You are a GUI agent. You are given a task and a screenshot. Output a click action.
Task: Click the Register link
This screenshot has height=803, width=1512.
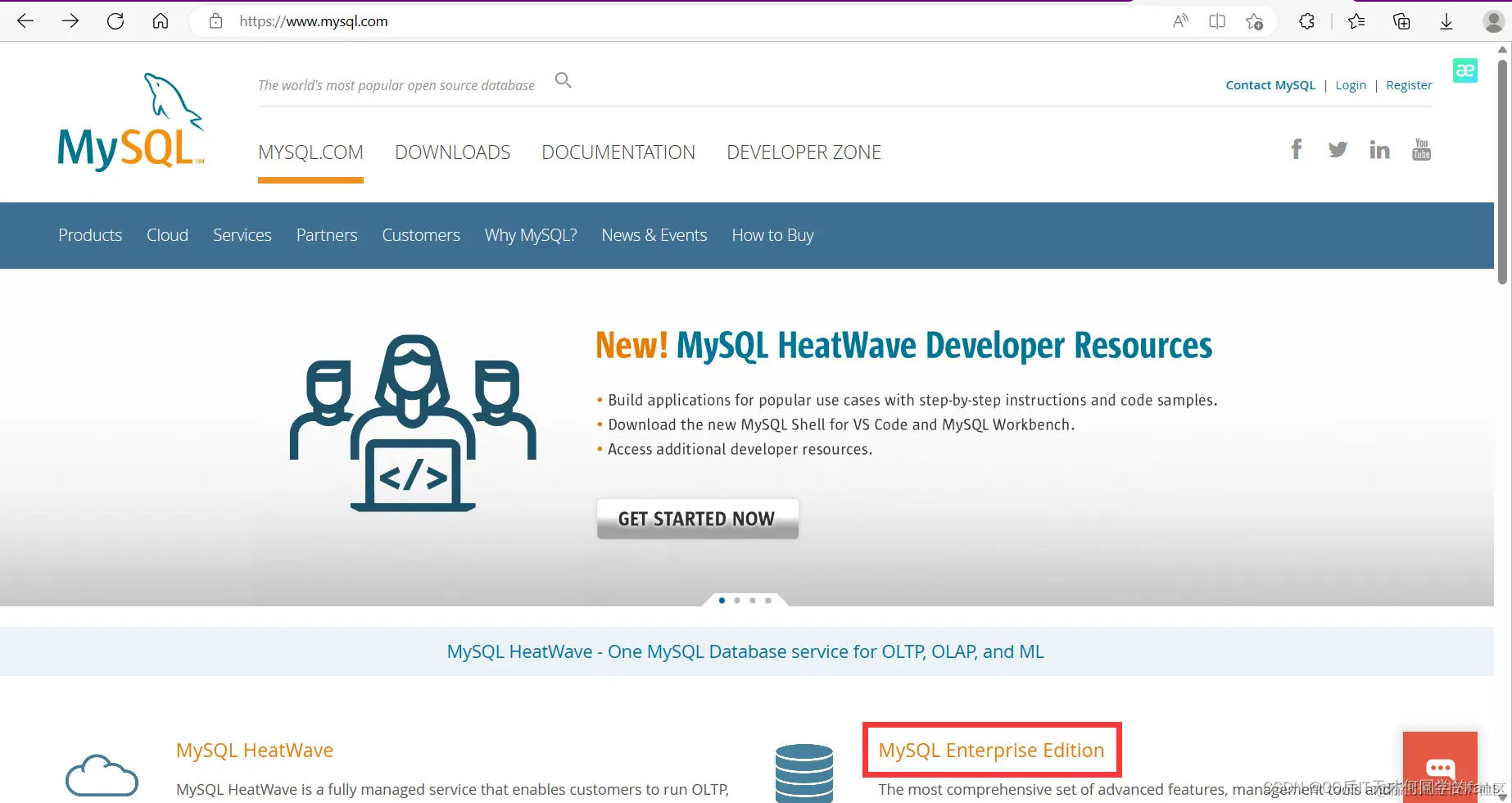[1409, 85]
